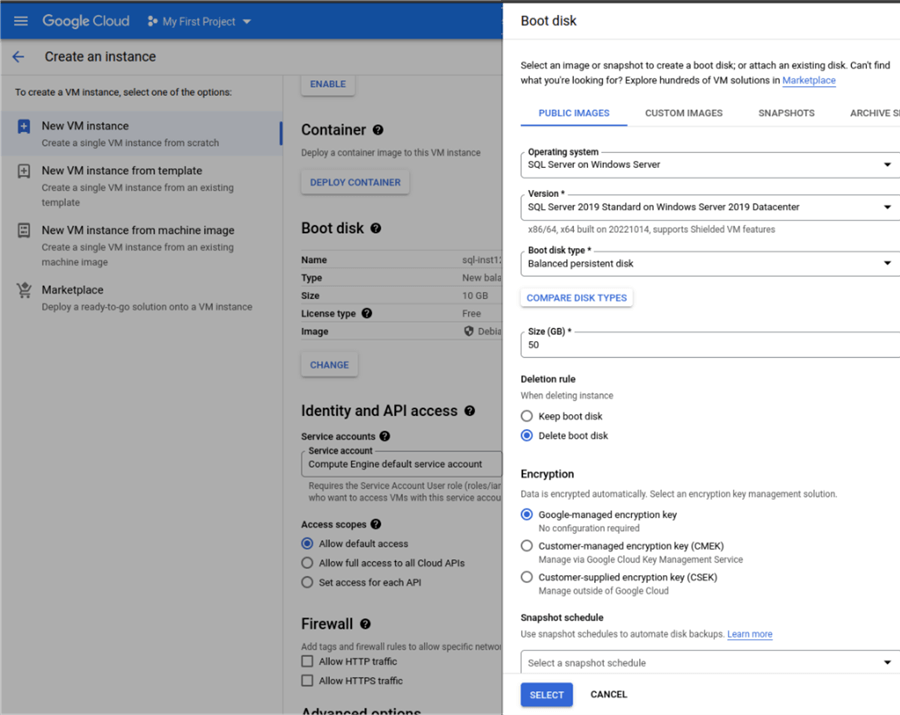The width and height of the screenshot is (900, 715).
Task: Click the Select button to confirm boot disk
Action: (546, 695)
